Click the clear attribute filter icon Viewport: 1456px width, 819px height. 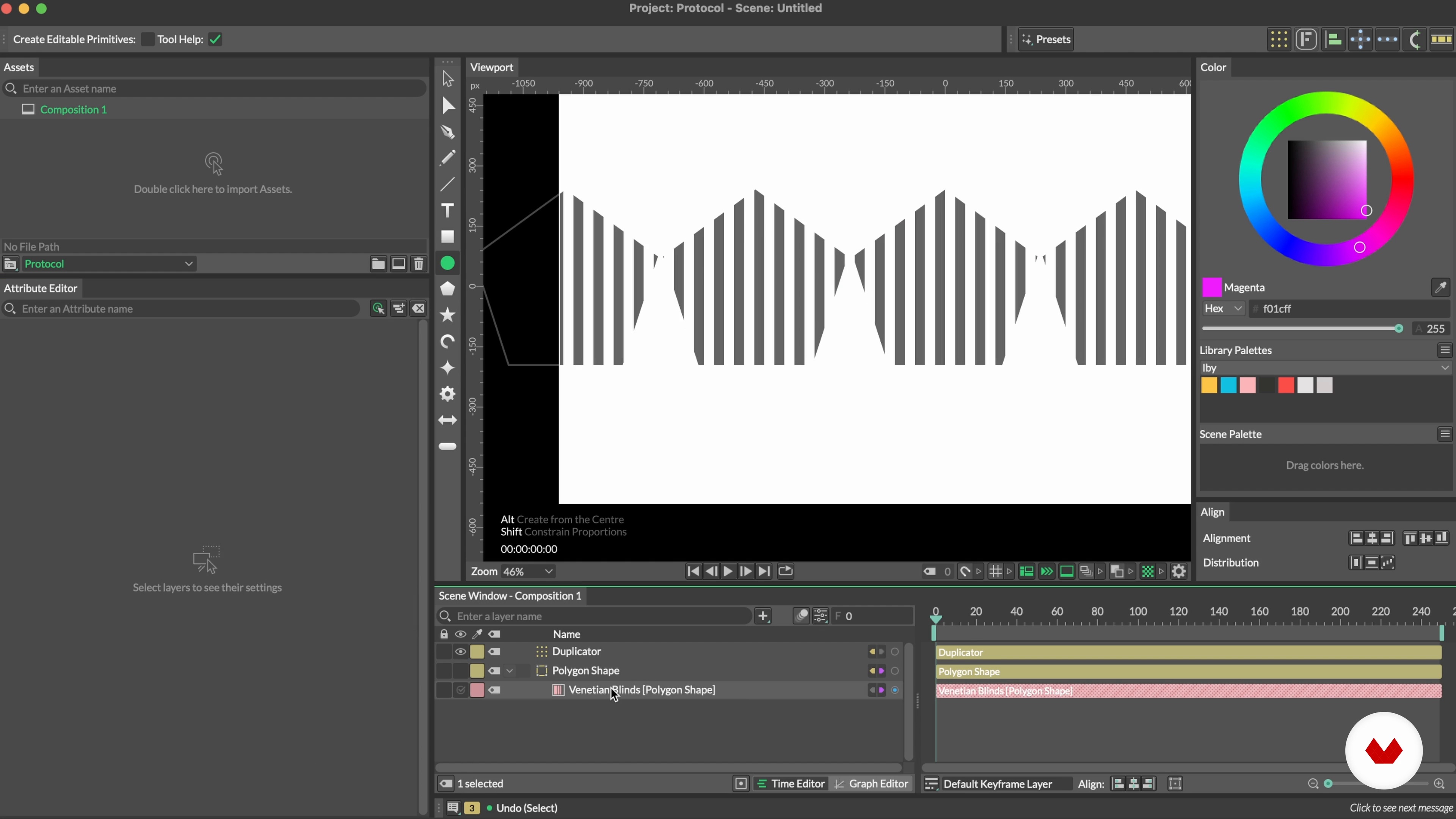click(x=418, y=309)
